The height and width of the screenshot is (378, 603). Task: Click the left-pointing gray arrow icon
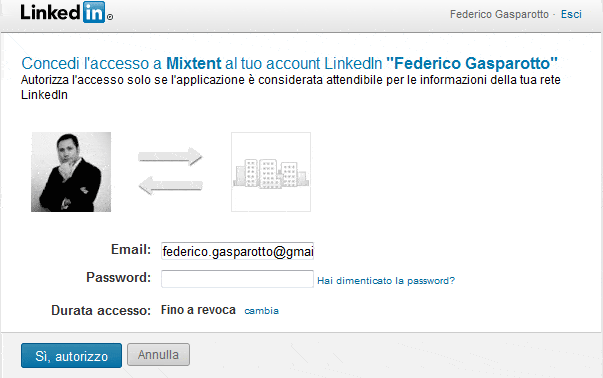point(170,185)
